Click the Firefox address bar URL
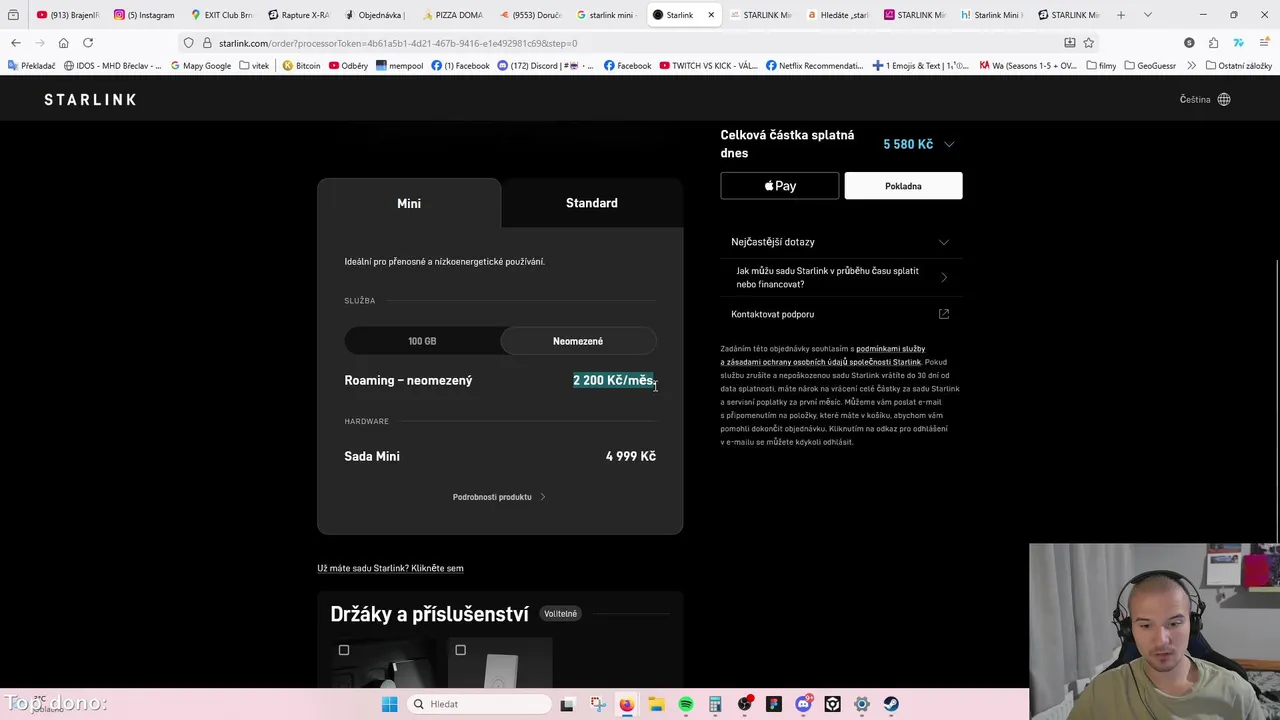Image resolution: width=1280 pixels, height=720 pixels. pyautogui.click(x=398, y=43)
